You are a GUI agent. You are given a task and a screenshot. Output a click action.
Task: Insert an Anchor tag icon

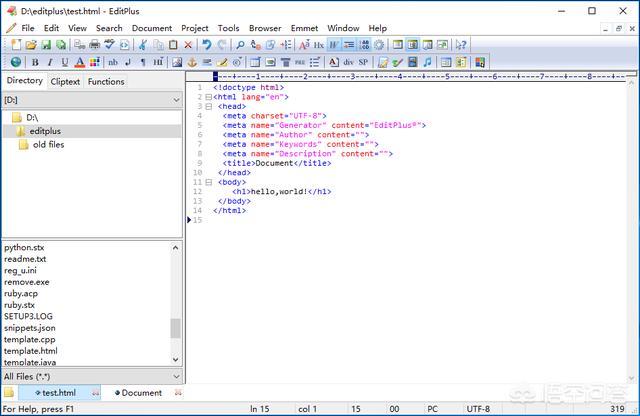pyautogui.click(x=192, y=62)
